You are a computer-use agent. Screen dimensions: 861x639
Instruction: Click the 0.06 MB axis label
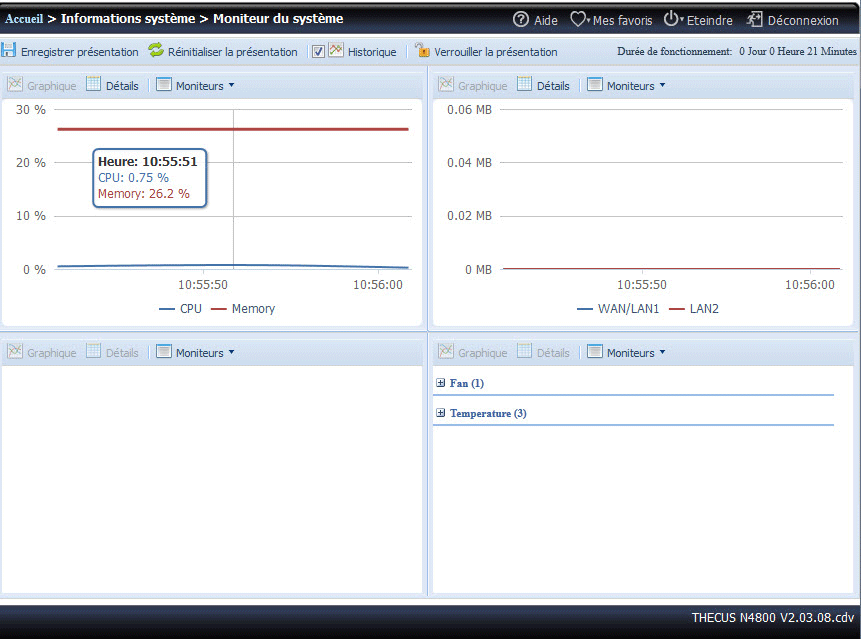point(469,110)
